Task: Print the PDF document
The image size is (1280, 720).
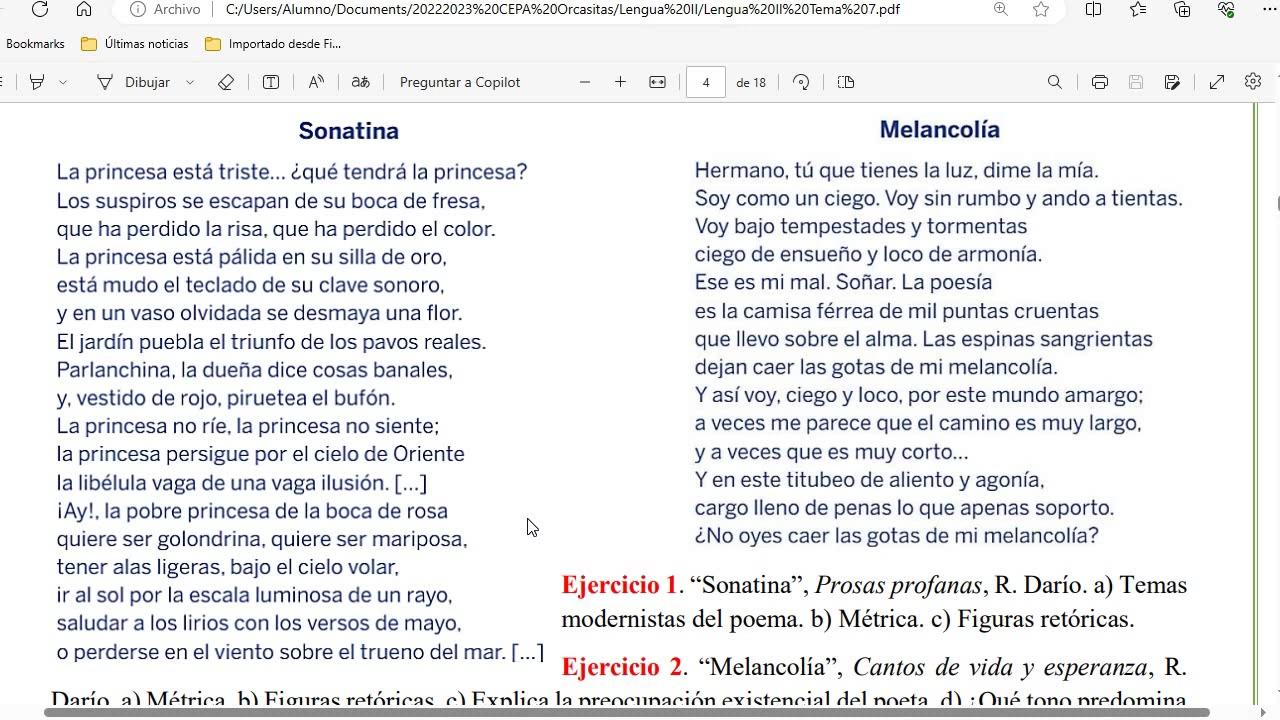Action: click(1100, 82)
